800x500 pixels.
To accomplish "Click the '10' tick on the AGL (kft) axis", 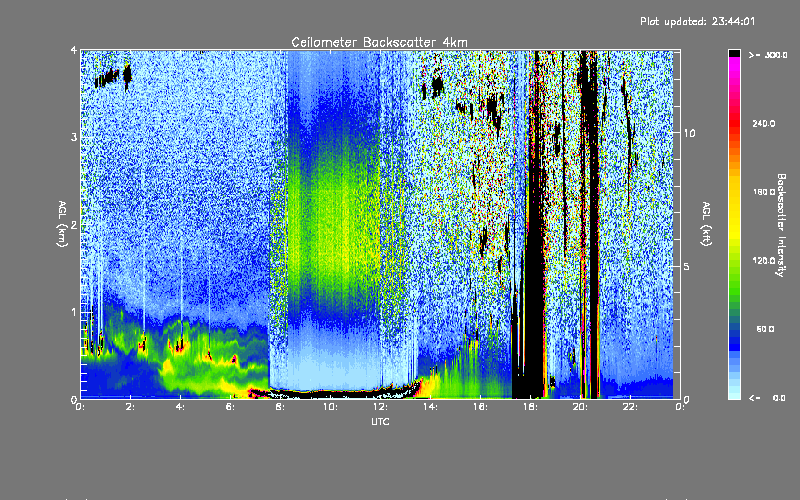I will (x=689, y=133).
